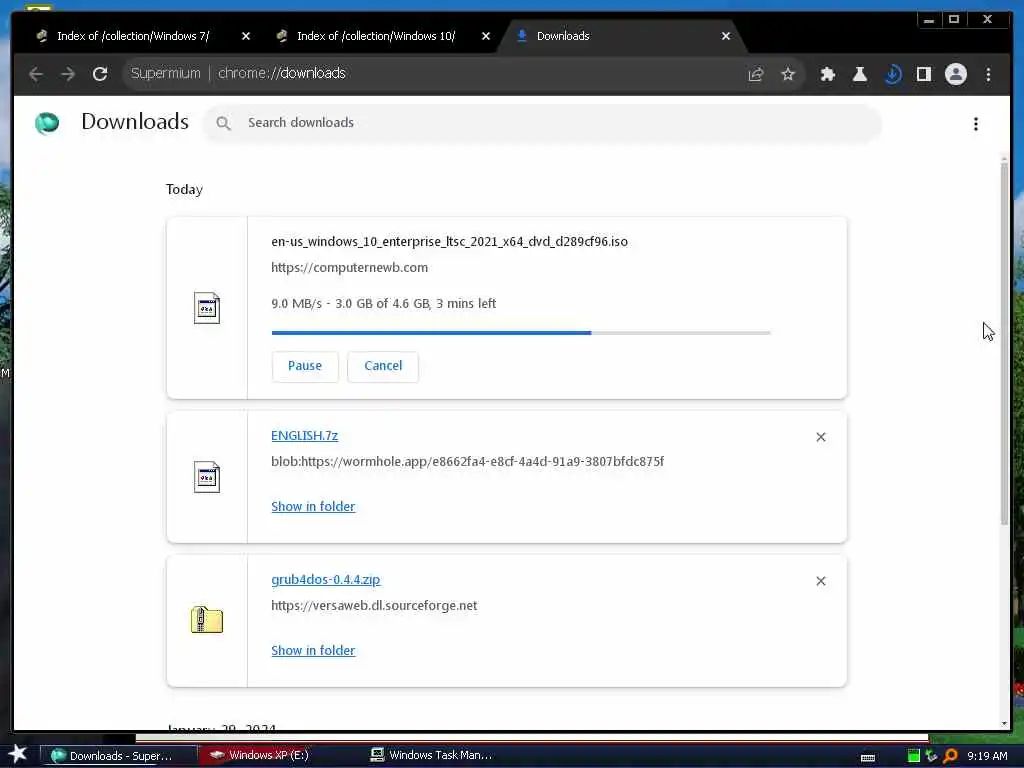The width and height of the screenshot is (1024, 768).
Task: Go back with the browser back arrow
Action: click(36, 74)
